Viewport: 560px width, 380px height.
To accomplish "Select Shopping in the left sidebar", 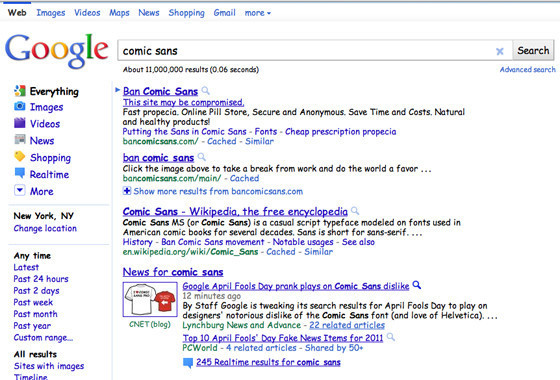I will (50, 158).
